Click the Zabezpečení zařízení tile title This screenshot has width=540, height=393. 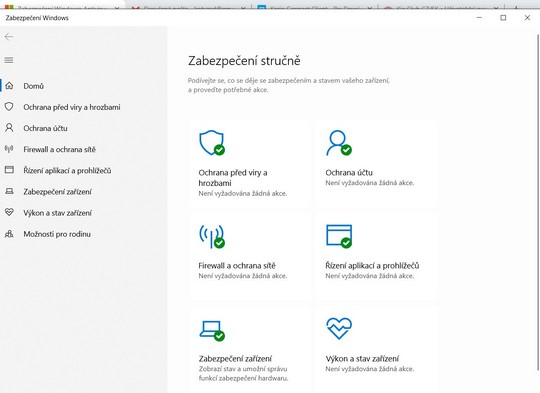235,359
